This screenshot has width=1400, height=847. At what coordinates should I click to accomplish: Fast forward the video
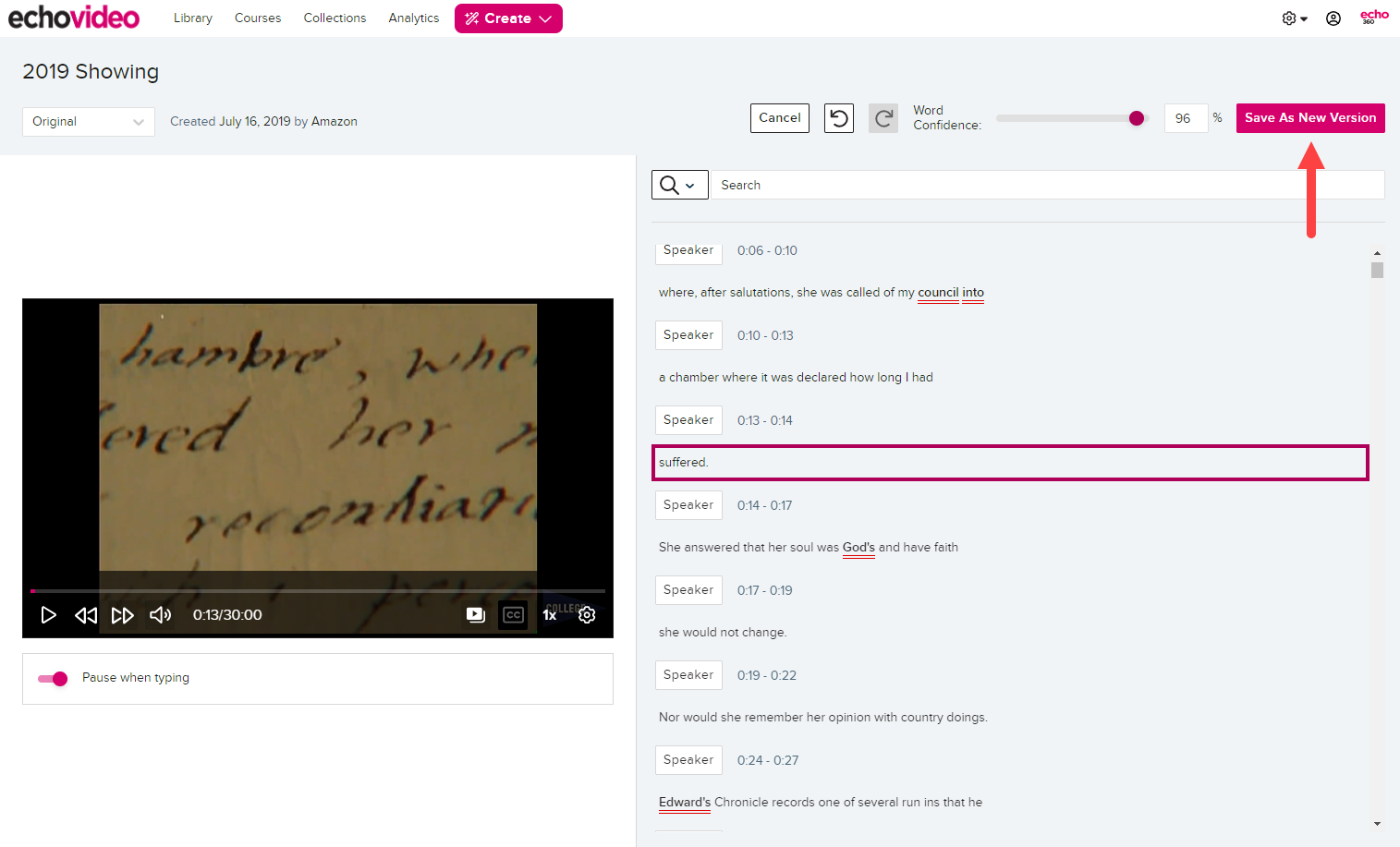(x=123, y=614)
